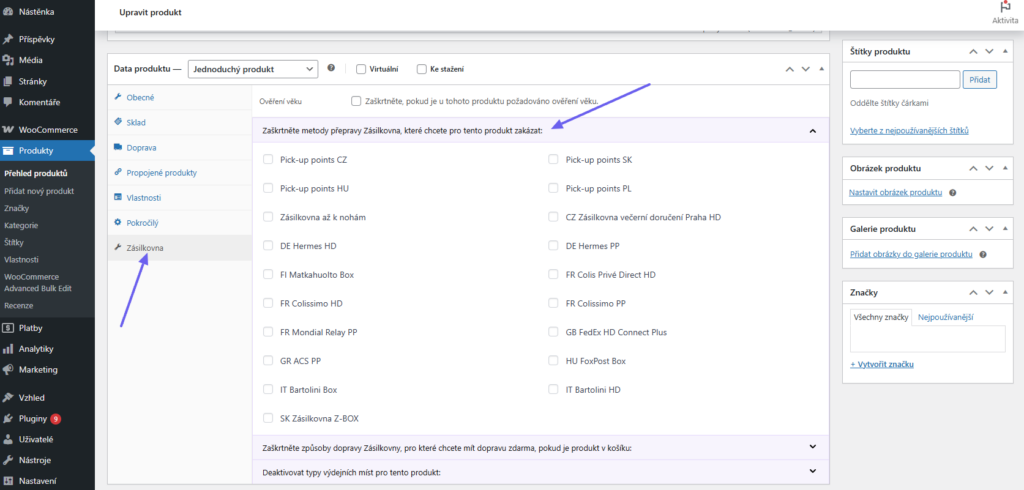Click the Vlastnosti list icon
The height and width of the screenshot is (490, 1024).
(x=118, y=197)
